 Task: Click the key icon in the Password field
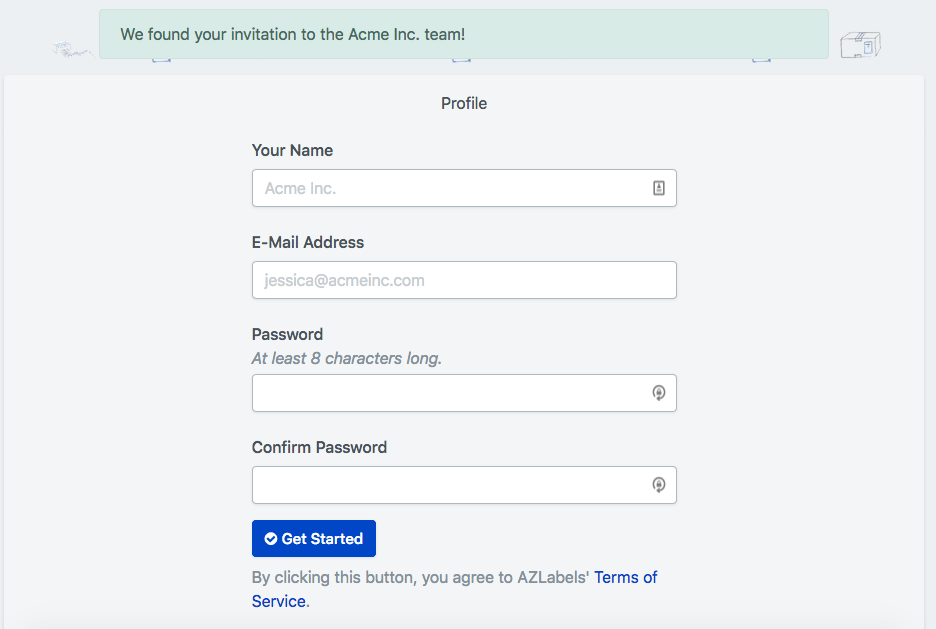click(x=659, y=393)
